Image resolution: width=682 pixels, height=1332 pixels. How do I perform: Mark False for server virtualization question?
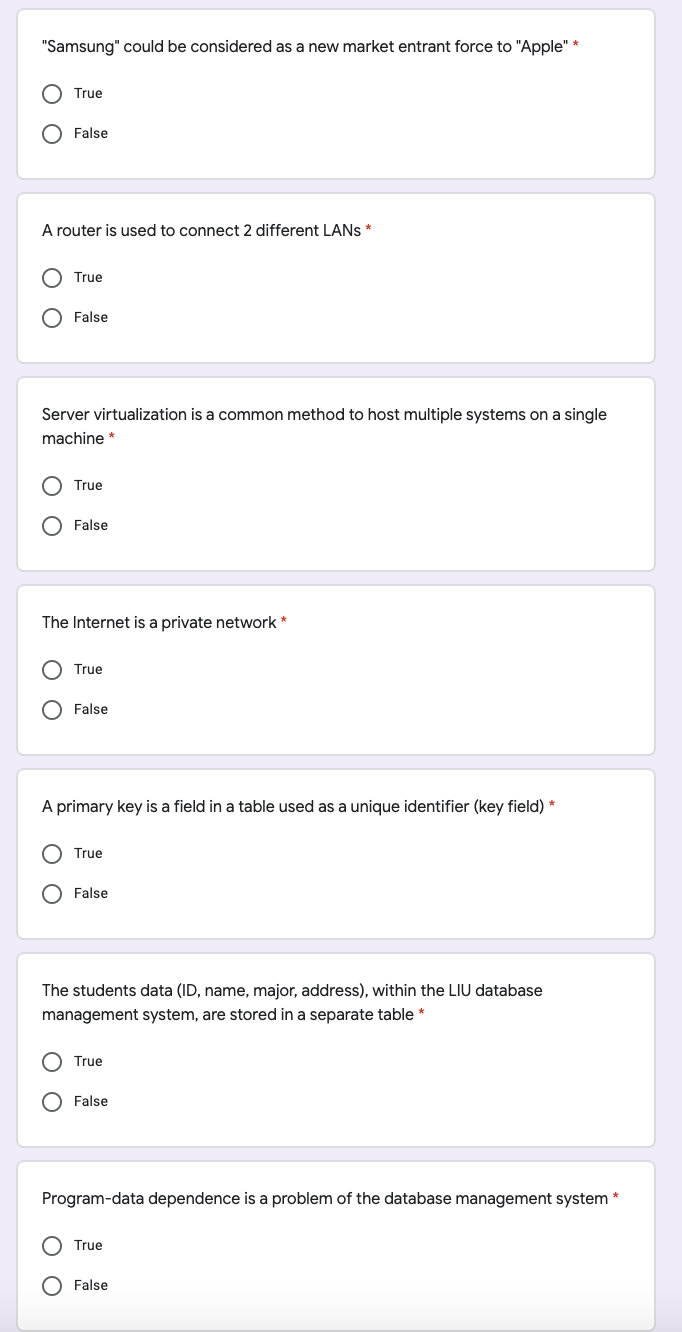[52, 525]
